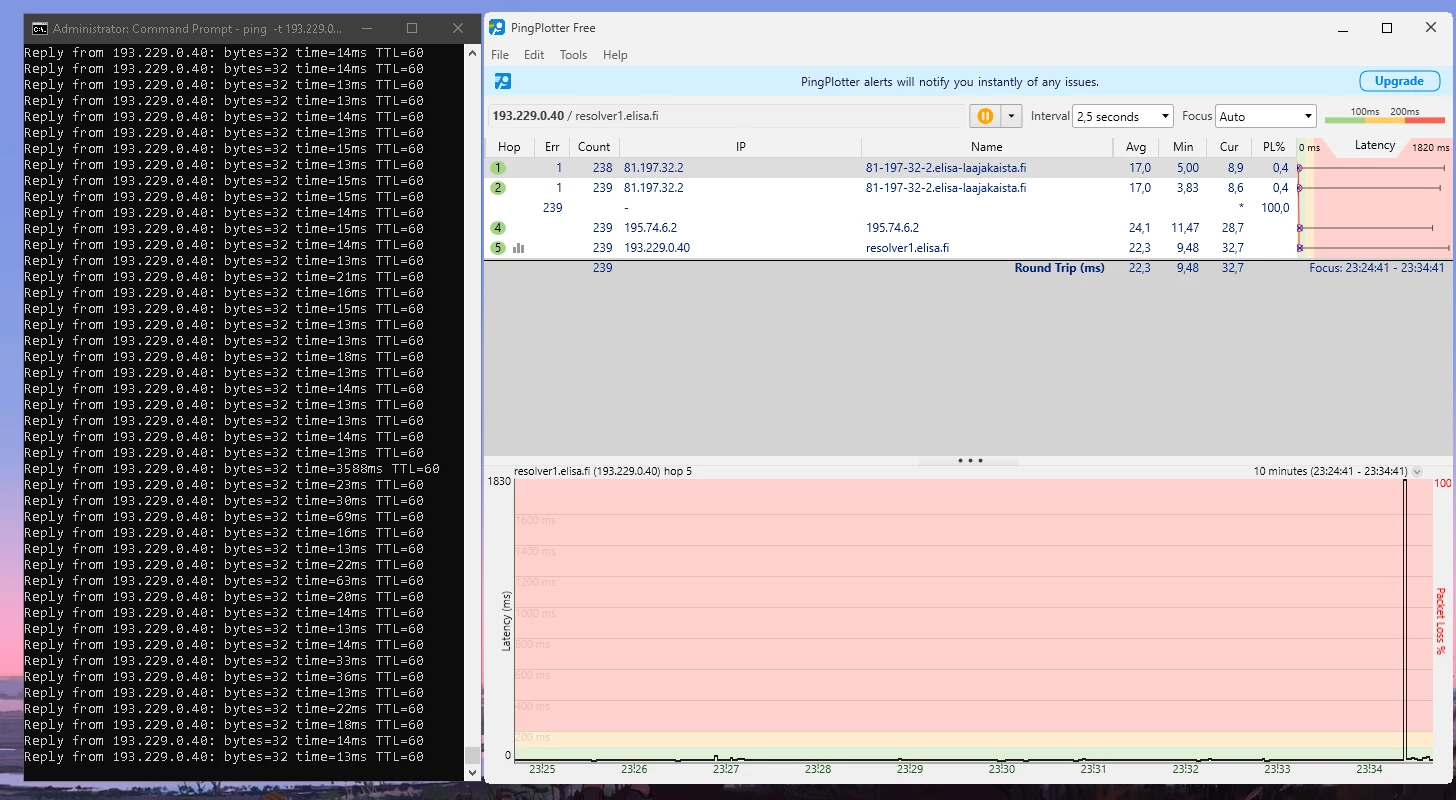Click the Upgrade button
The image size is (1456, 800).
pyautogui.click(x=1399, y=82)
